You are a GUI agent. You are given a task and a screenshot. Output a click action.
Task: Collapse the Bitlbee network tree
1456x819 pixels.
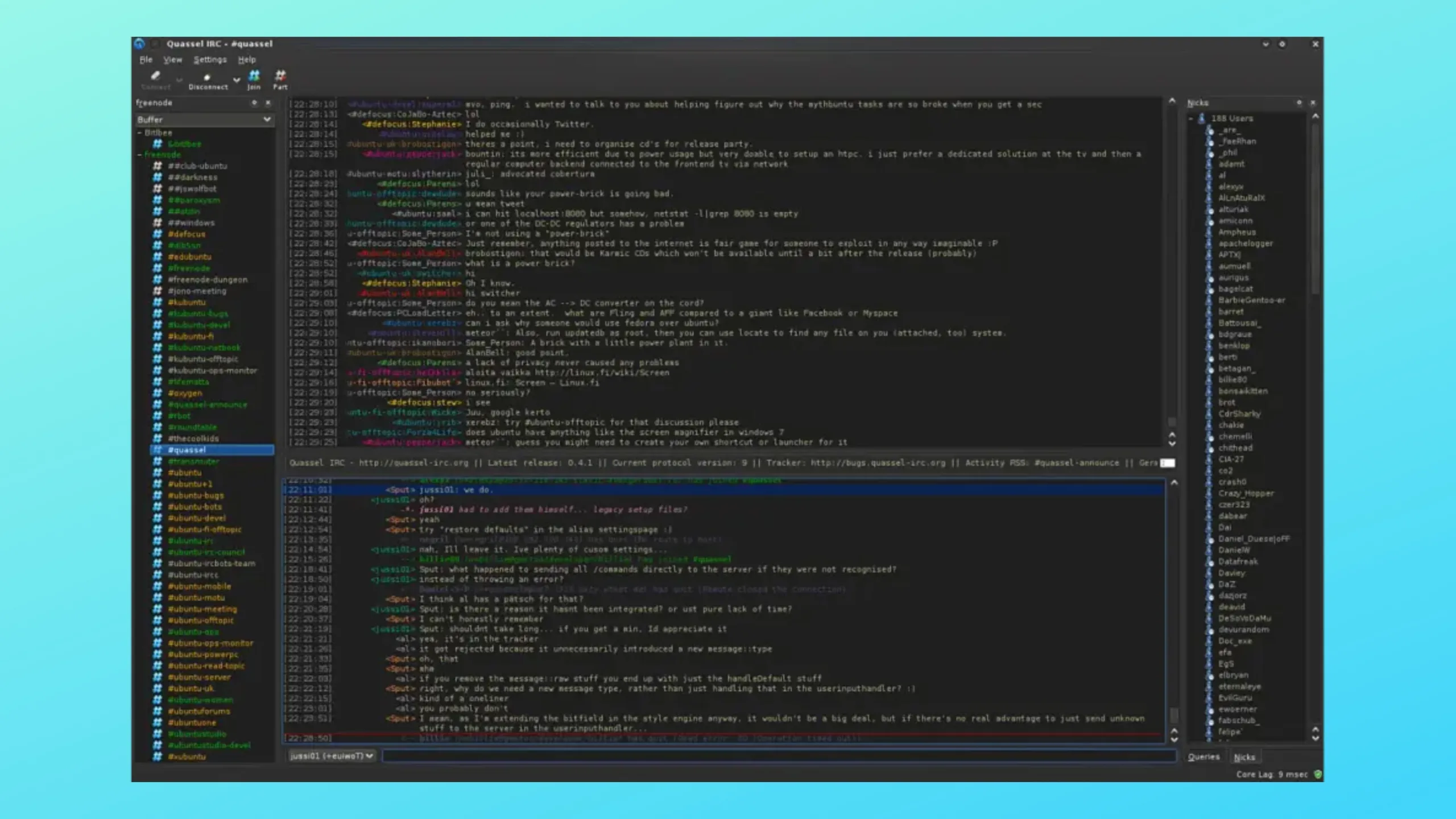click(x=140, y=133)
